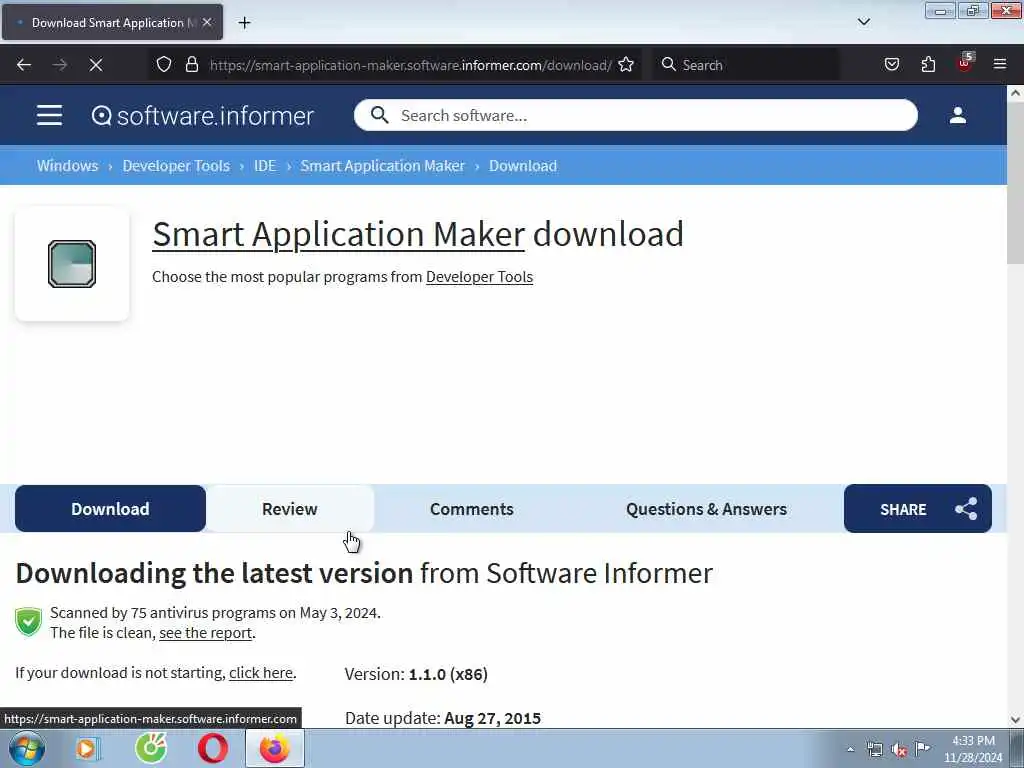Click the 'click here' download link

pos(261,673)
